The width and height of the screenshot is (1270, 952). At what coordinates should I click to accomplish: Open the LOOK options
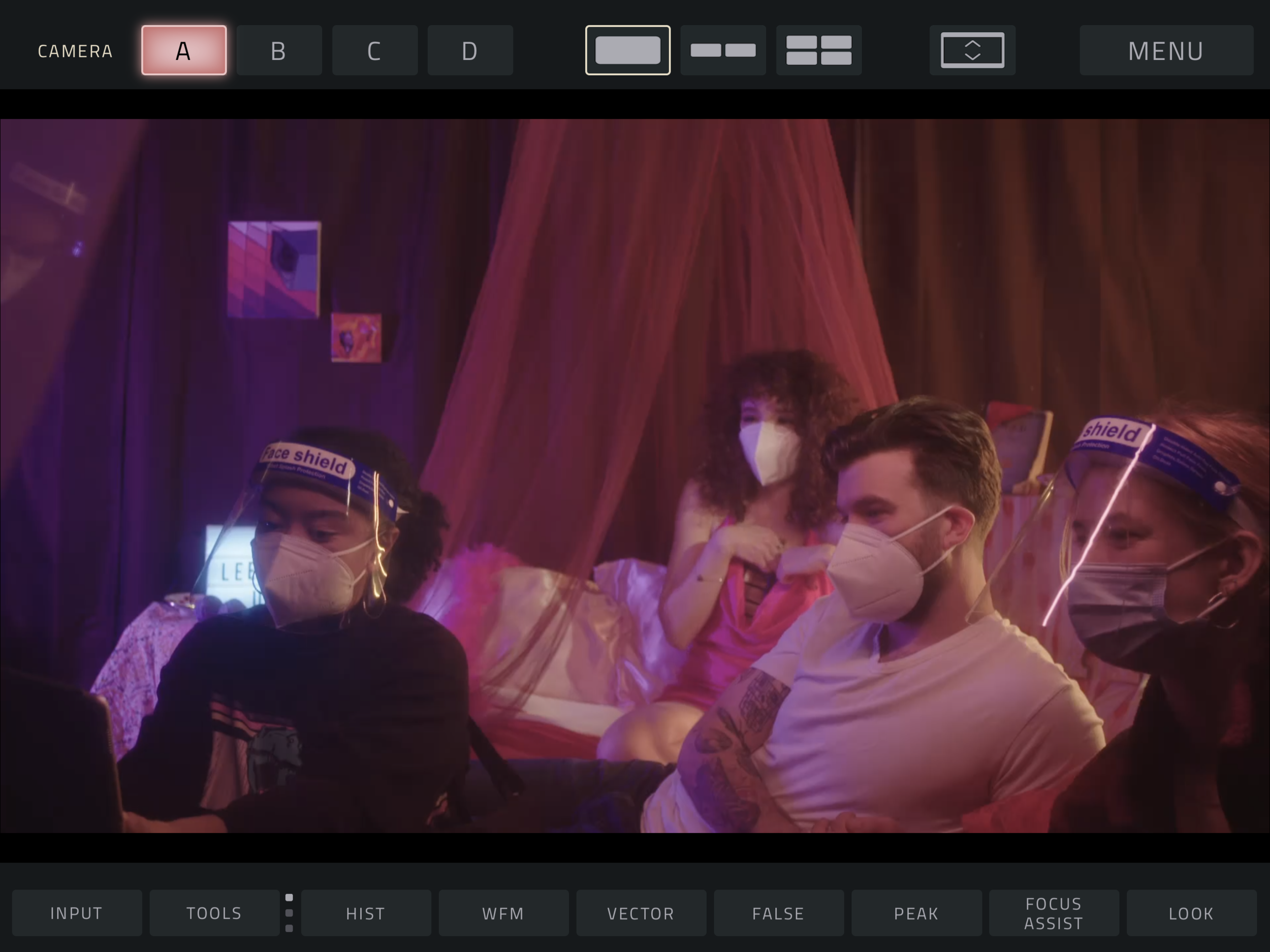point(1191,913)
